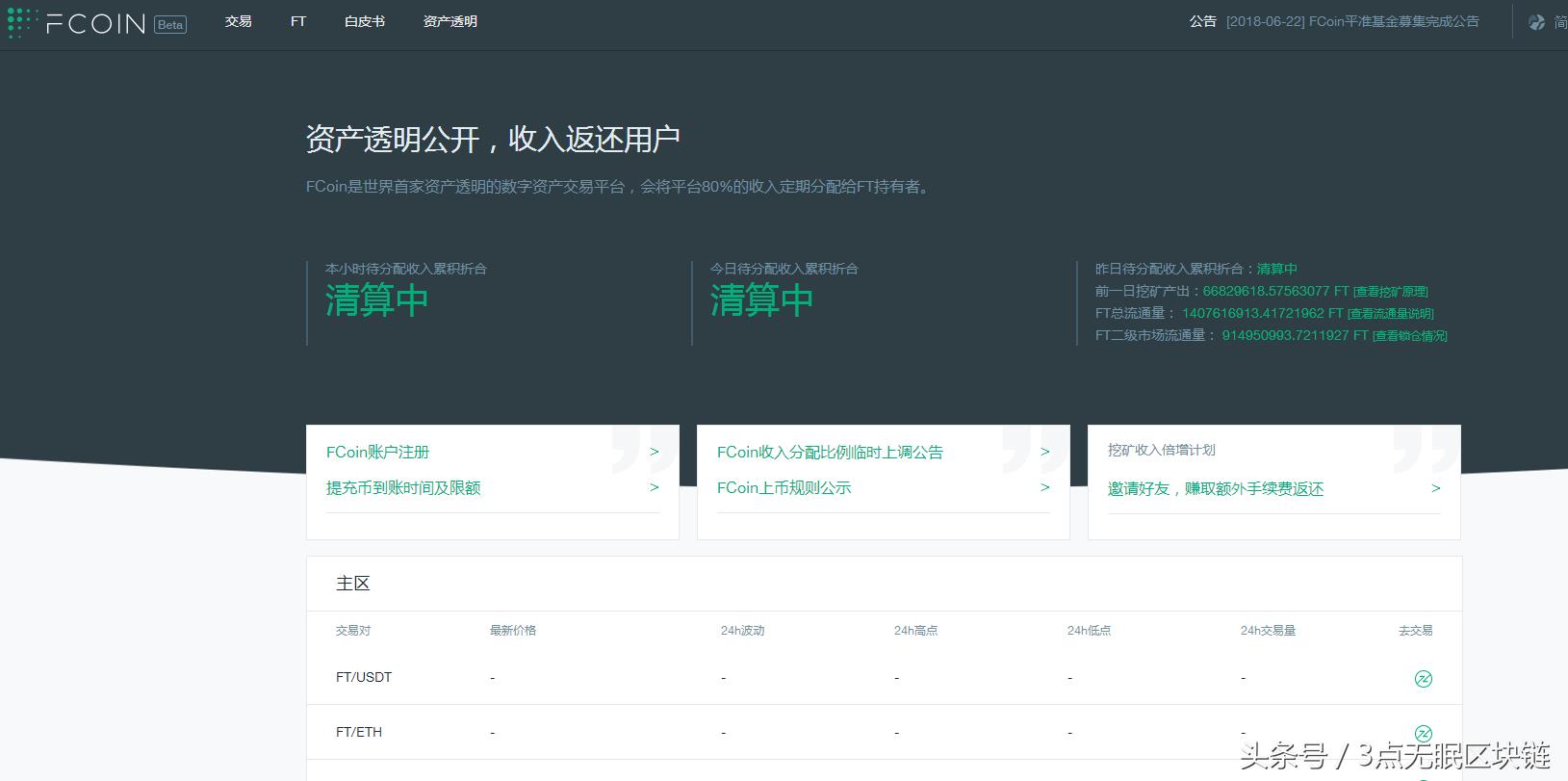The height and width of the screenshot is (781, 1568).
Task: Open the 白皮书 navigation item
Action: pos(364,21)
